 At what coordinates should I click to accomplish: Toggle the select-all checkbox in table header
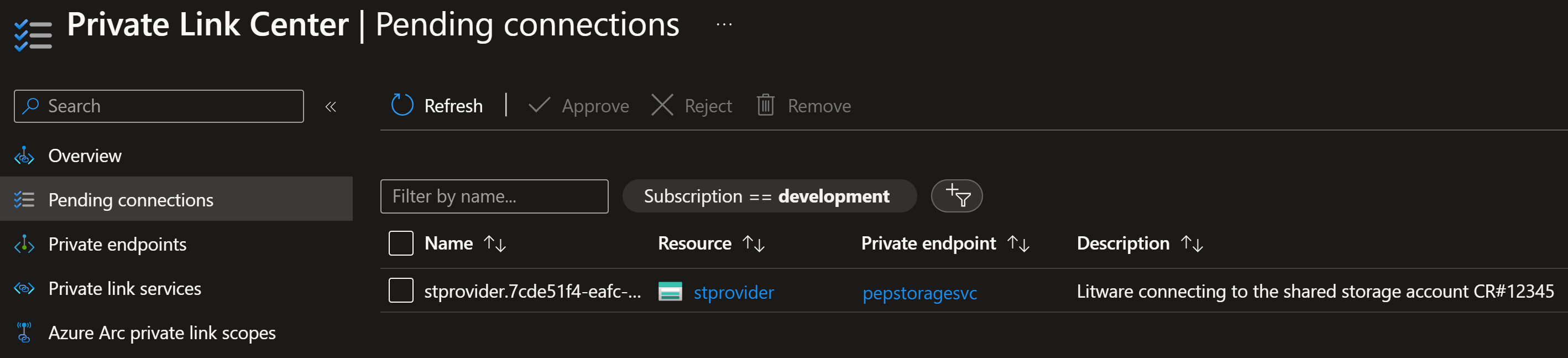pos(401,243)
